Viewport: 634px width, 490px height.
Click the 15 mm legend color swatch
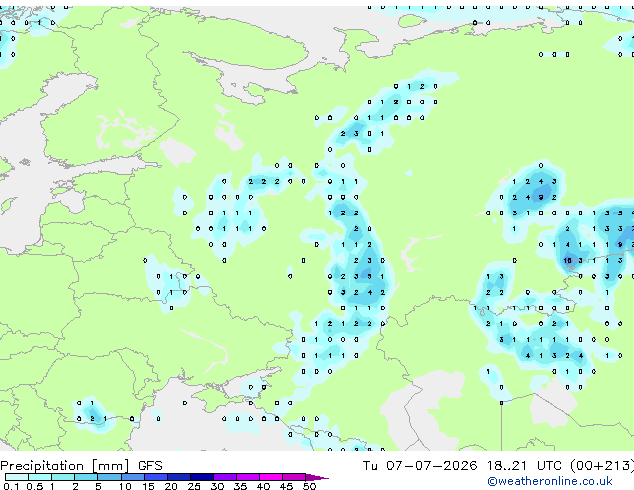click(156, 477)
